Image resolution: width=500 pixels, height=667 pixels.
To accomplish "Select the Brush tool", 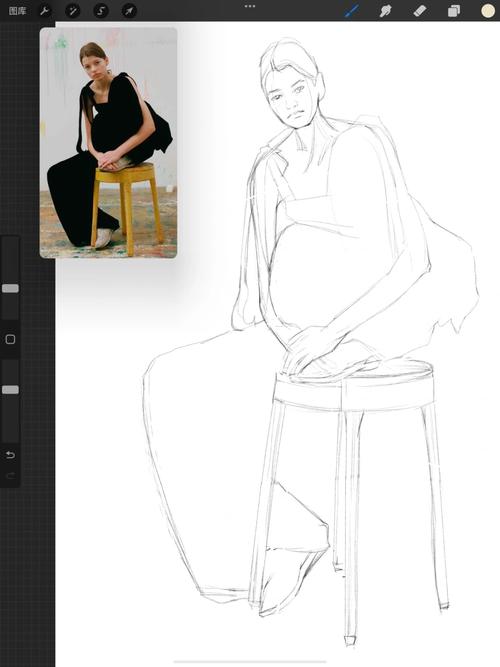I will pos(351,11).
